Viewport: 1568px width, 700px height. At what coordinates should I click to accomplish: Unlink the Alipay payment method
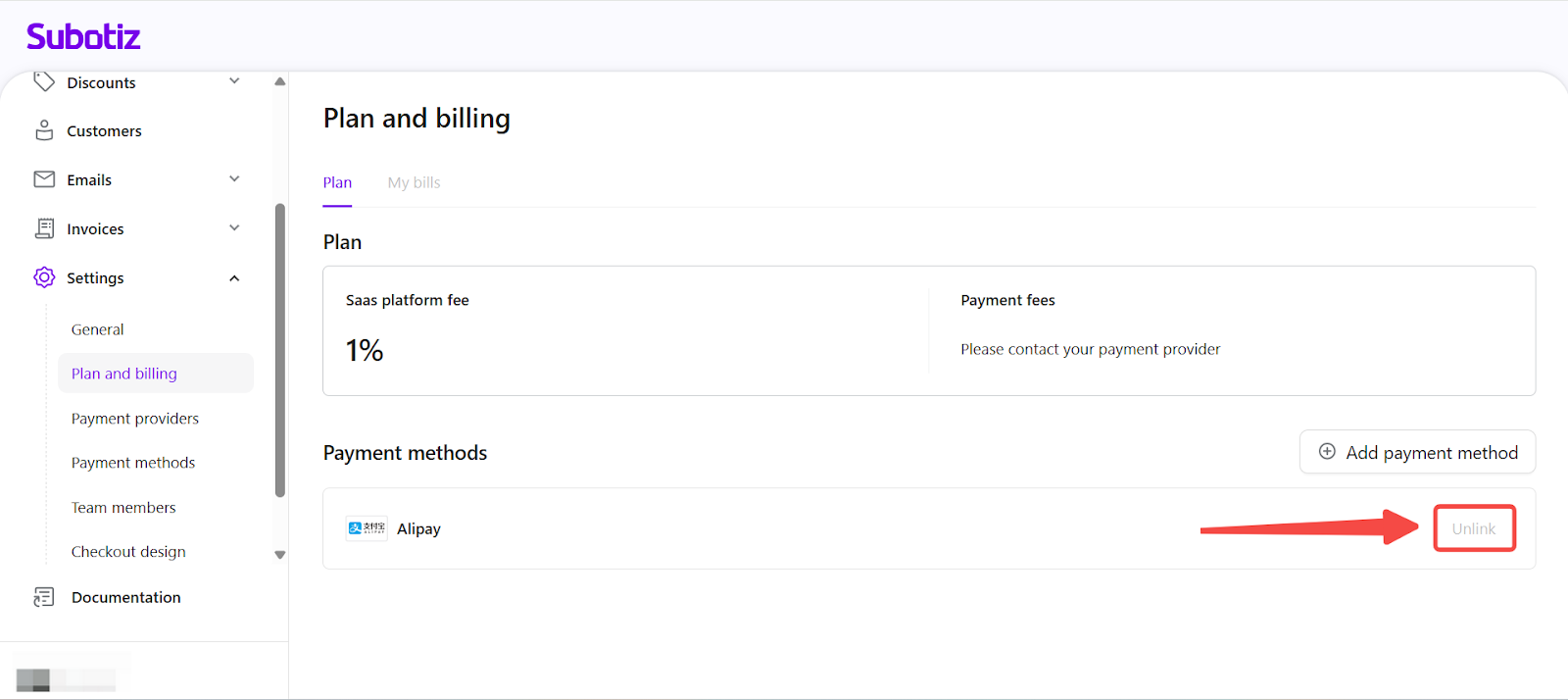[x=1473, y=528]
